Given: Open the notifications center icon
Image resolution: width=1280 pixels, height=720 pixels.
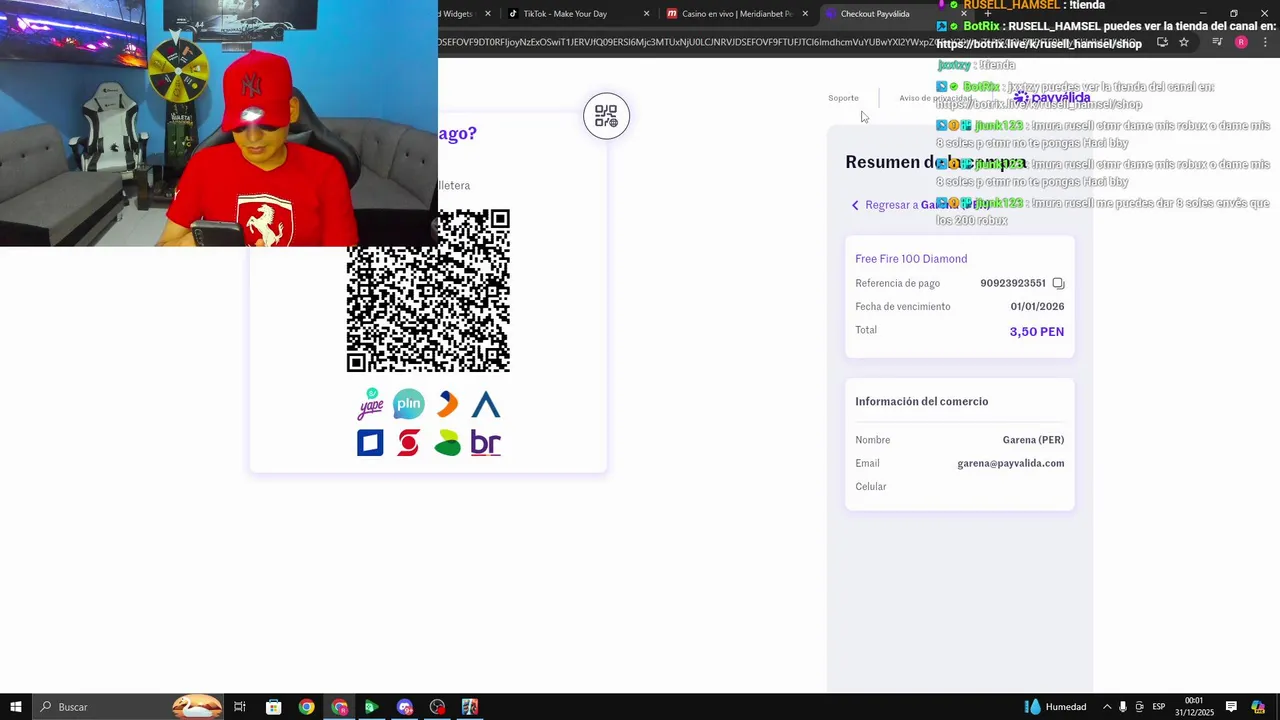Looking at the screenshot, I should click(1231, 707).
